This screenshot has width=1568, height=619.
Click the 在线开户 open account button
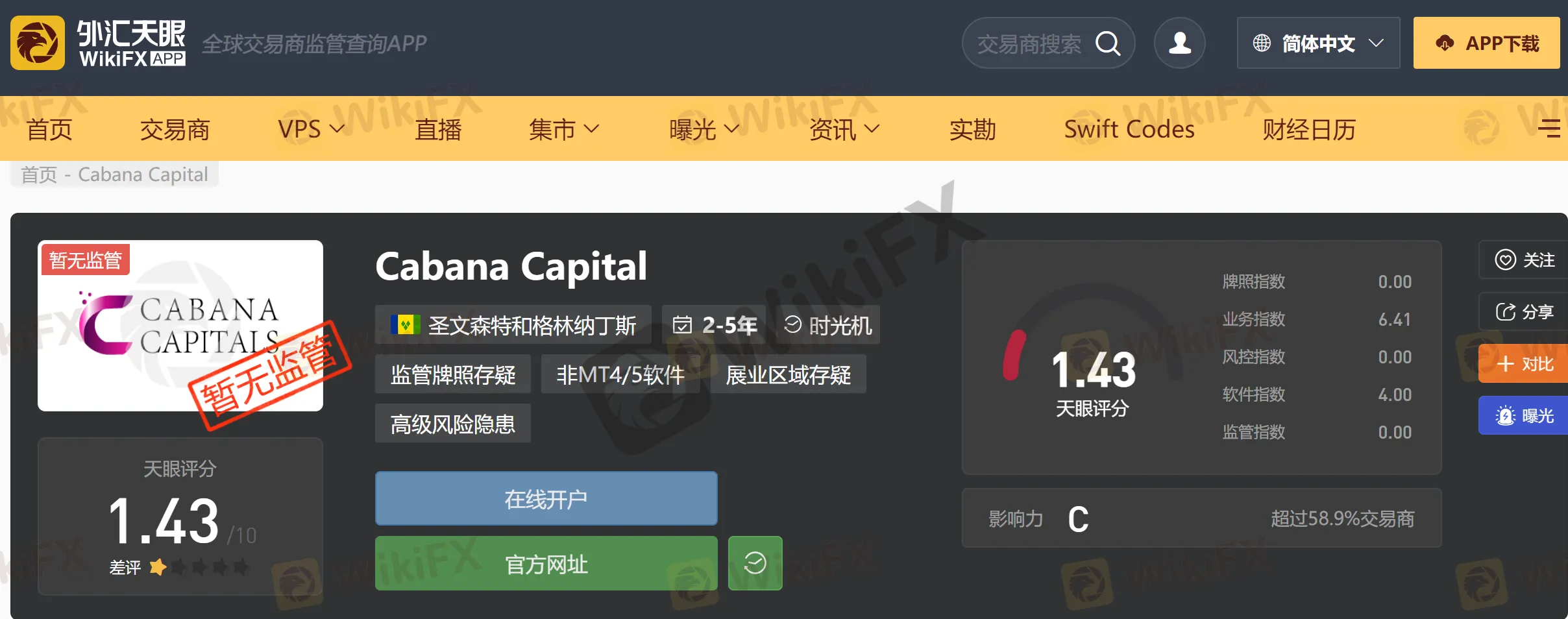[546, 498]
